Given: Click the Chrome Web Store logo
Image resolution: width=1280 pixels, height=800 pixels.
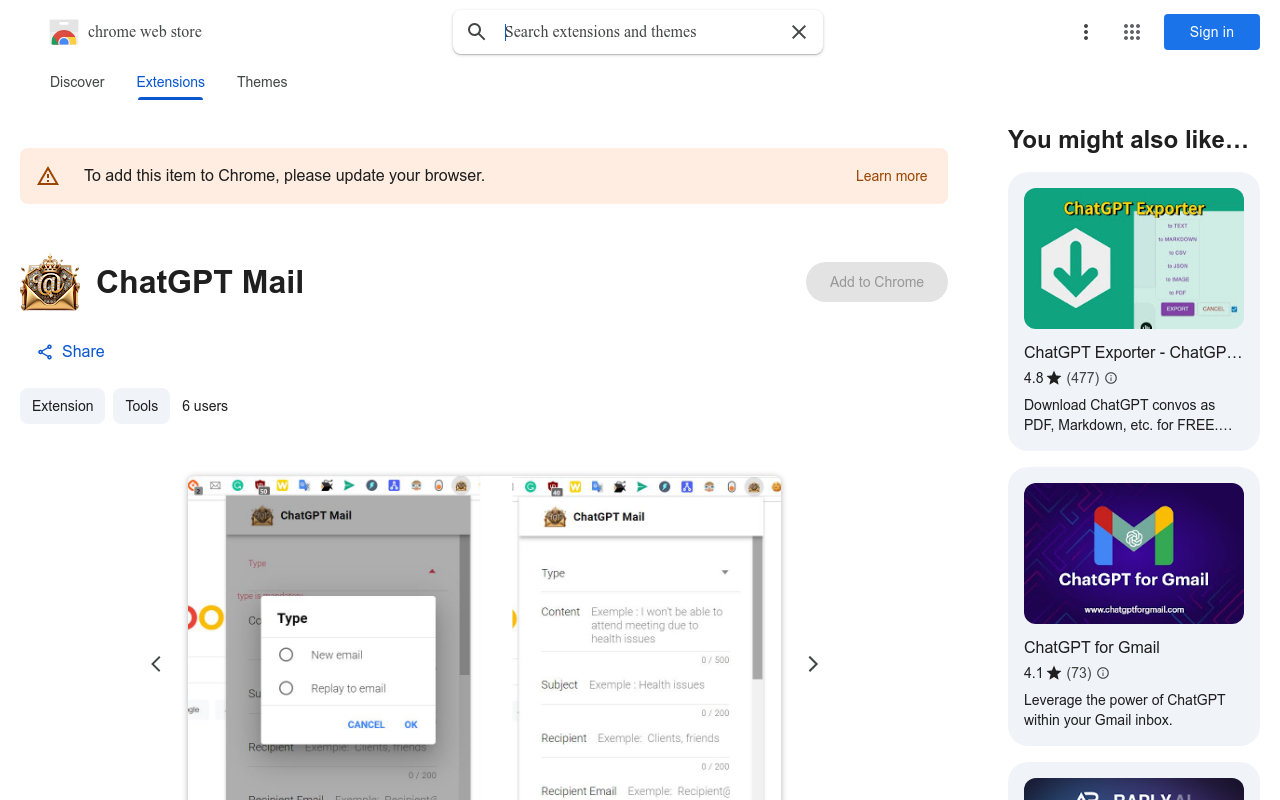Looking at the screenshot, I should [64, 32].
